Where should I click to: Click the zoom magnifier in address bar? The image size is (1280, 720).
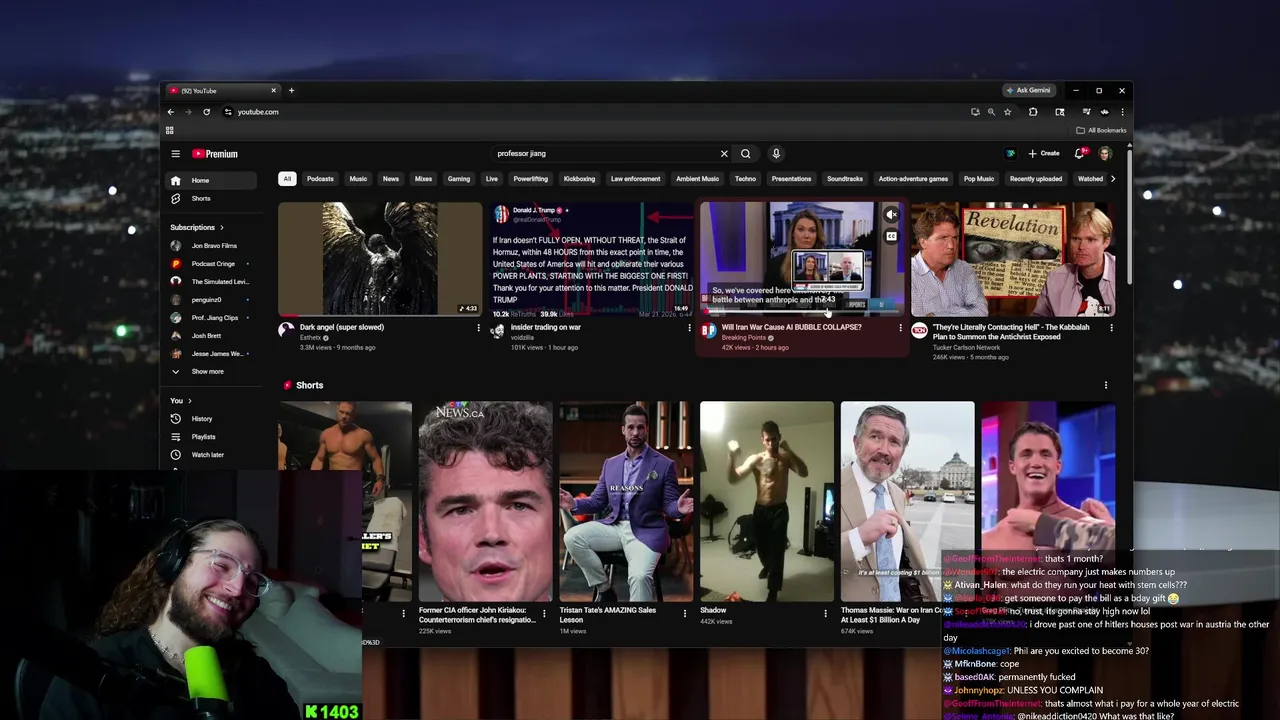[991, 112]
